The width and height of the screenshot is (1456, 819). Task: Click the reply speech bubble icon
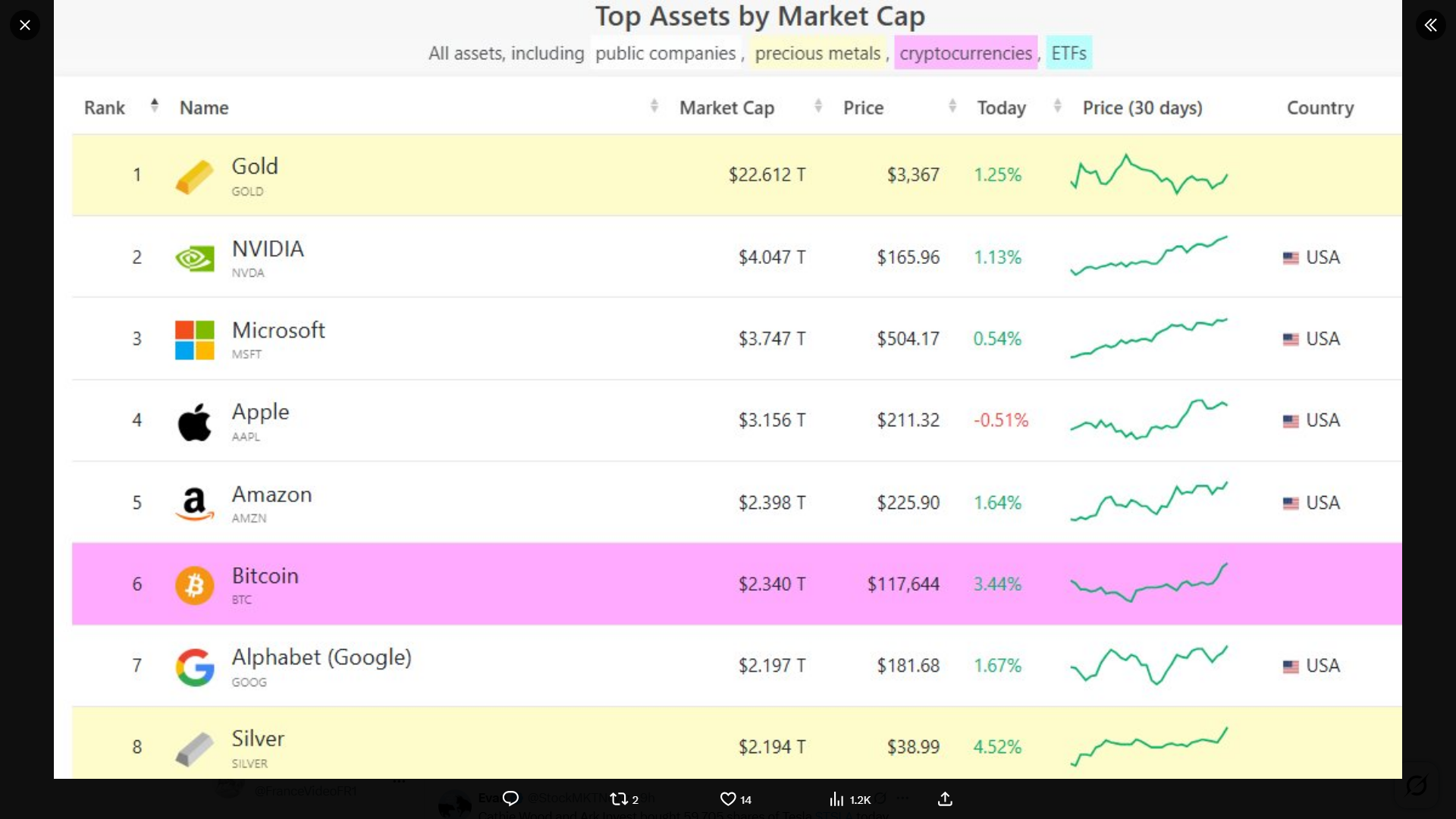pos(511,799)
